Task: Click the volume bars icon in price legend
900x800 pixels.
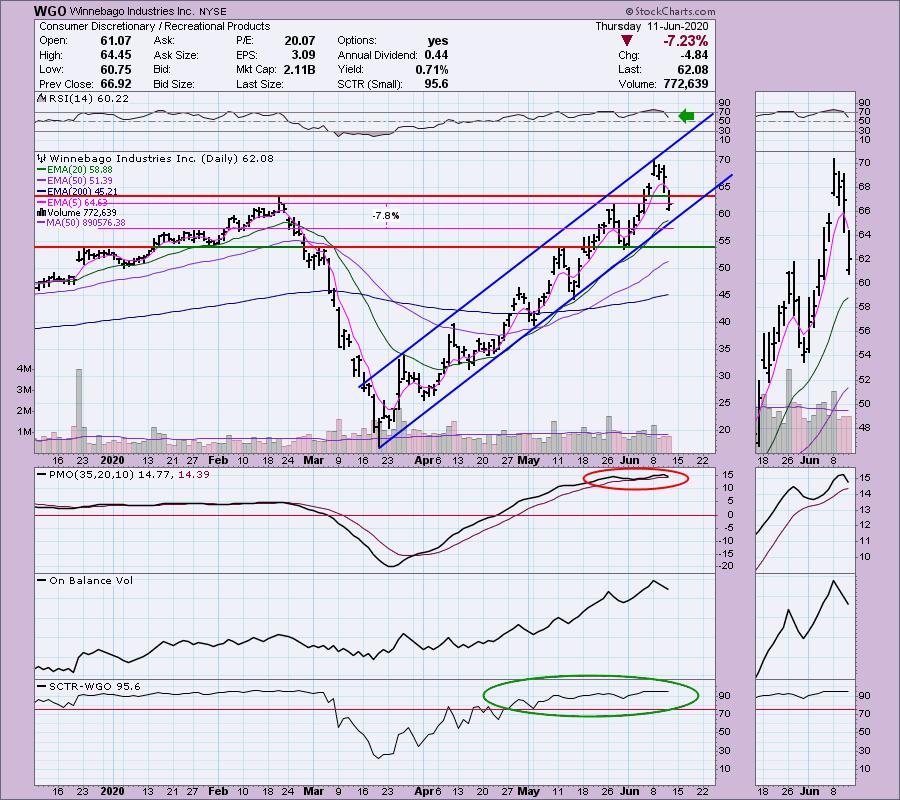Action: coord(42,212)
